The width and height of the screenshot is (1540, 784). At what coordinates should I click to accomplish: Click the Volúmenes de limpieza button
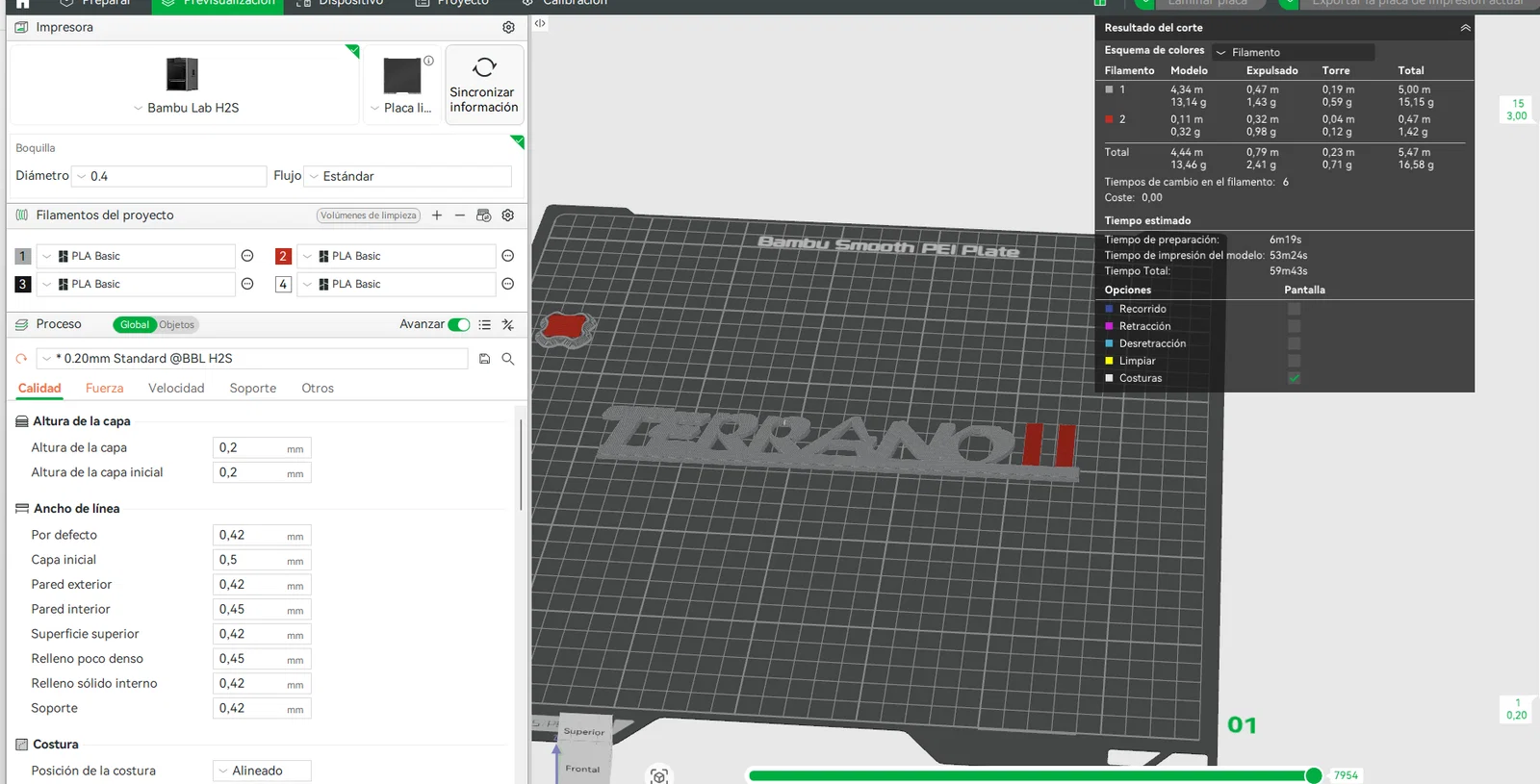click(x=369, y=215)
